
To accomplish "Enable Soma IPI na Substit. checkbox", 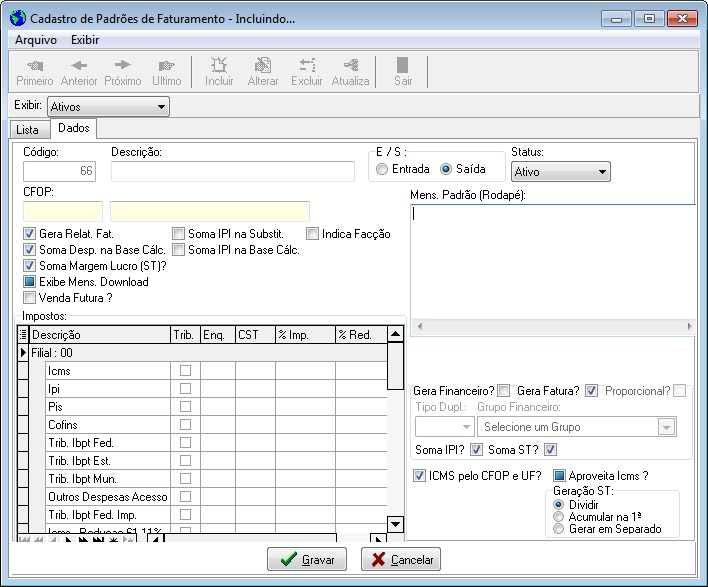I will coord(178,234).
